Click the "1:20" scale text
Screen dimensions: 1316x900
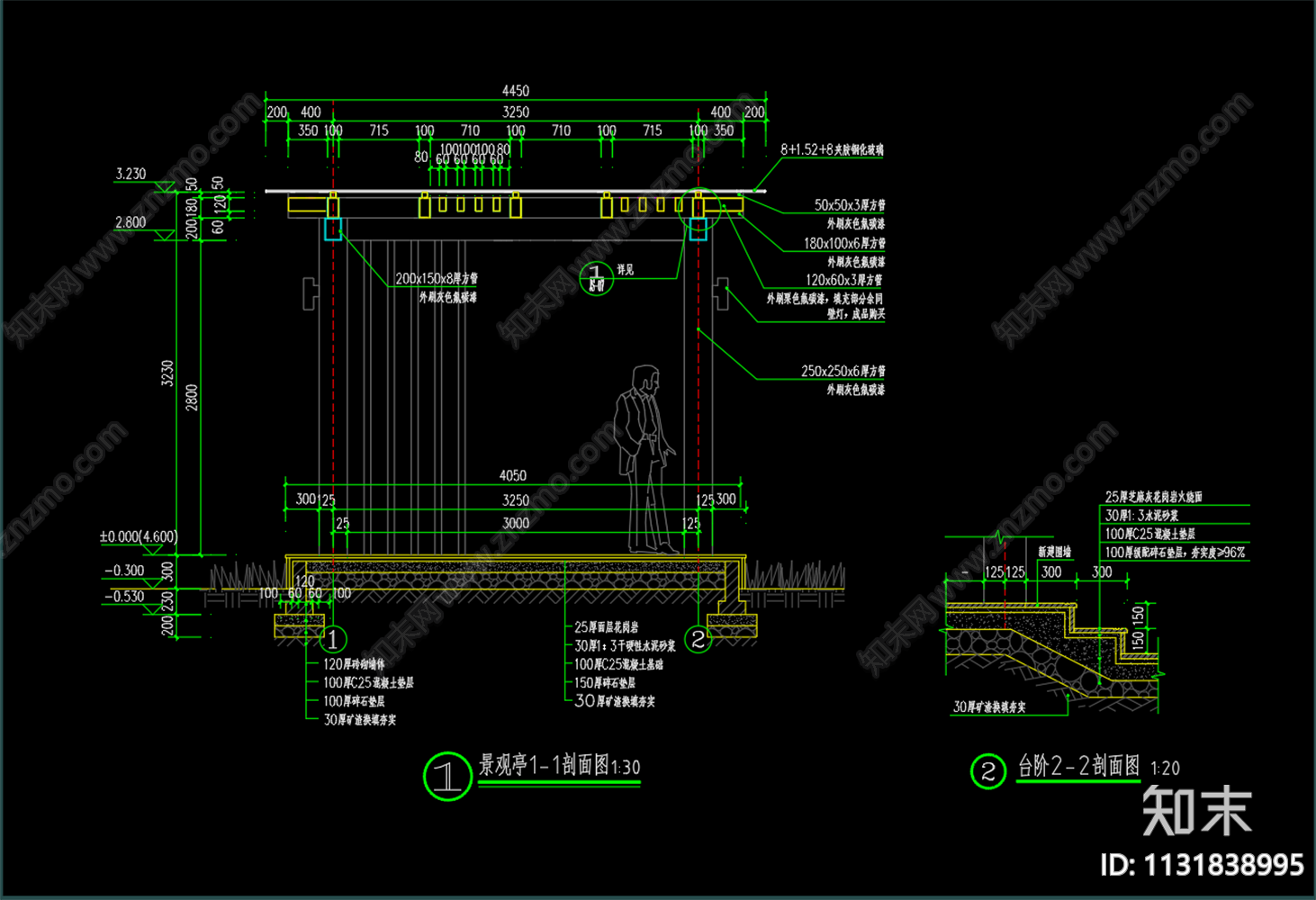click(x=1165, y=769)
